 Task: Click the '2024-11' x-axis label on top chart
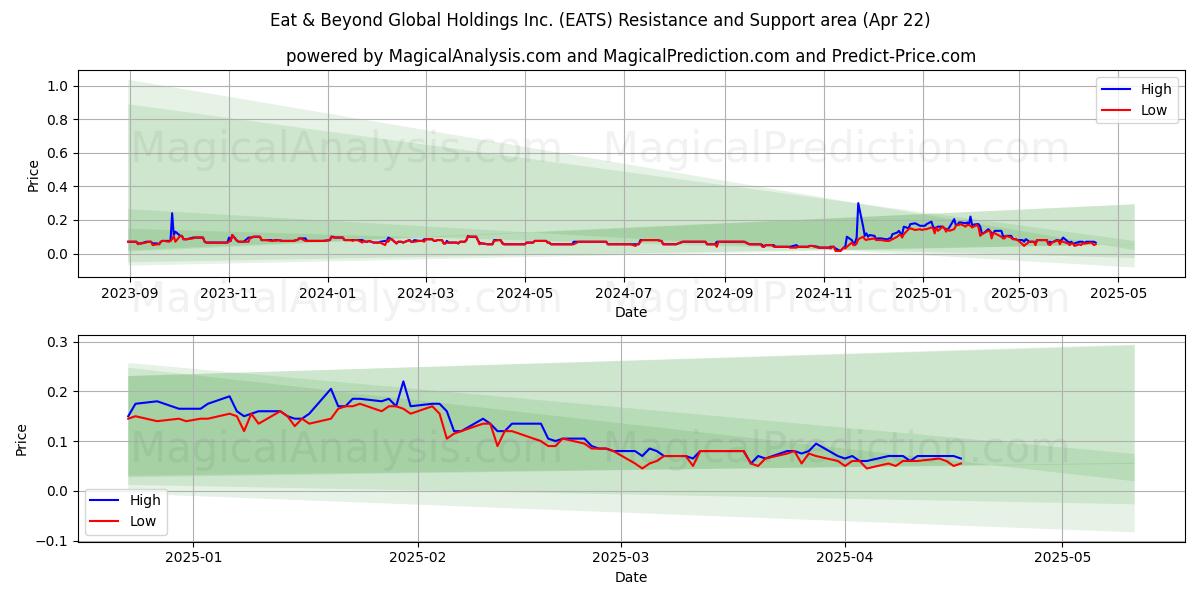click(825, 294)
